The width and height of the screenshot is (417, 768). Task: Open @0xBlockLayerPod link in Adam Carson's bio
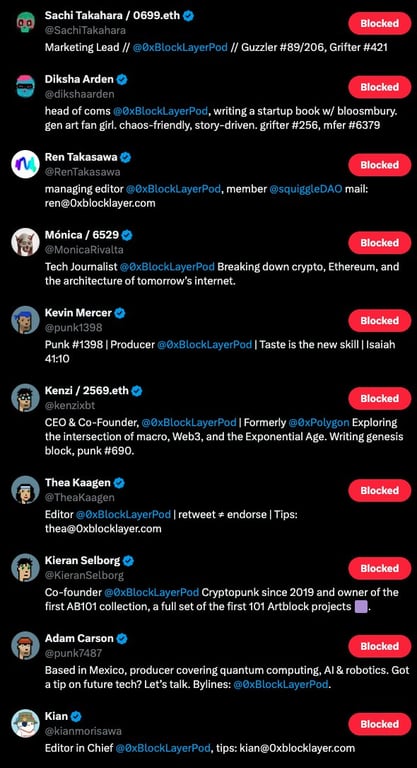coord(280,685)
